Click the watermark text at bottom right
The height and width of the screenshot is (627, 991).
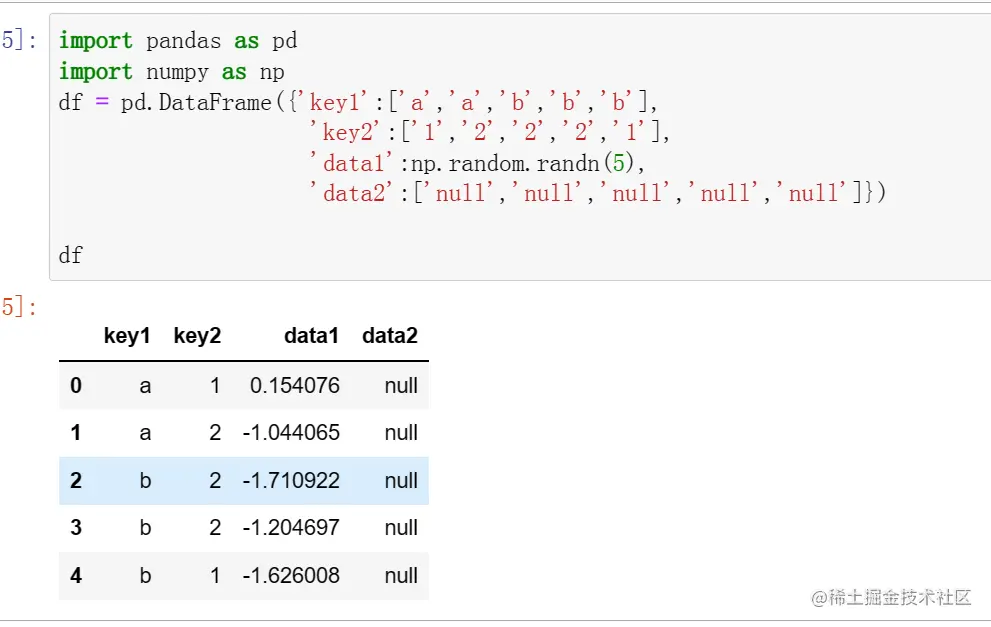(891, 597)
